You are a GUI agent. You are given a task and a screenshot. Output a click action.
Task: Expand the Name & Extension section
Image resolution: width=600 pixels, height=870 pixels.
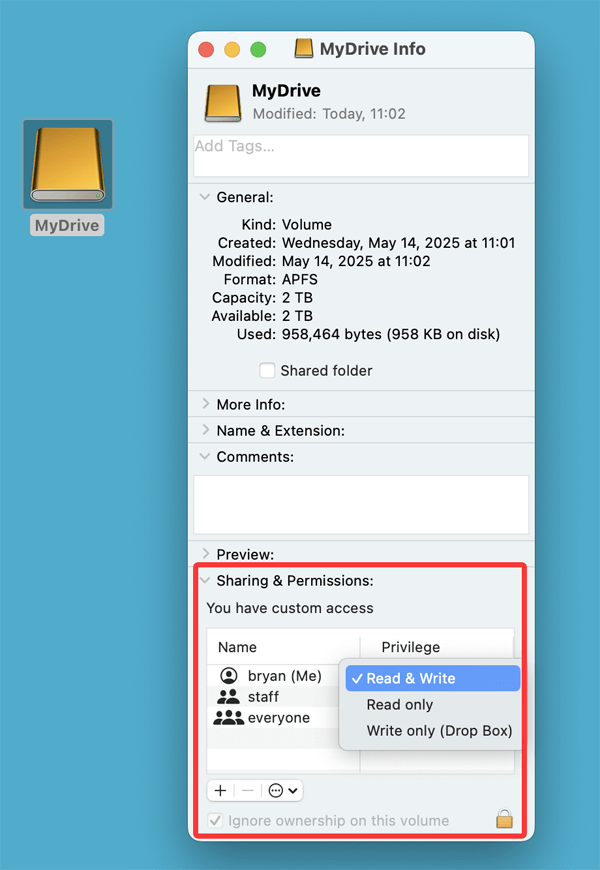[x=205, y=430]
